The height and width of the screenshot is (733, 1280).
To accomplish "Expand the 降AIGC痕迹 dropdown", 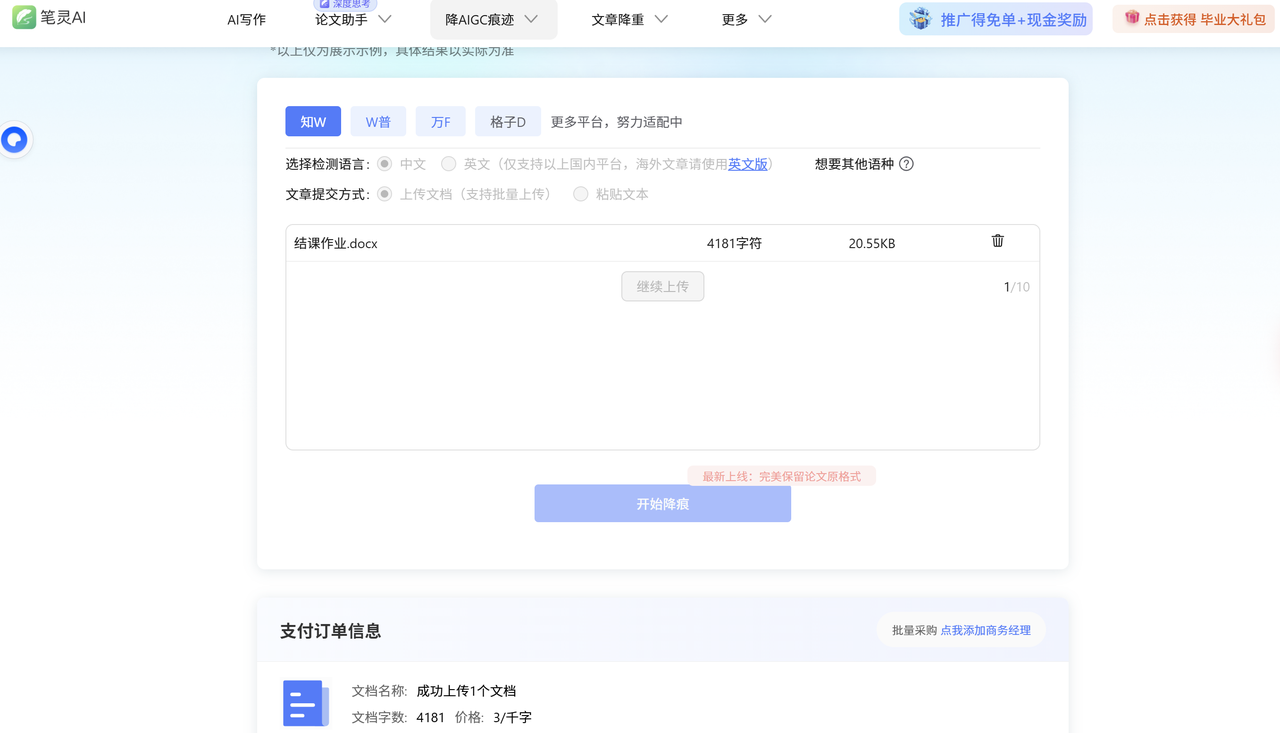I will tap(493, 20).
